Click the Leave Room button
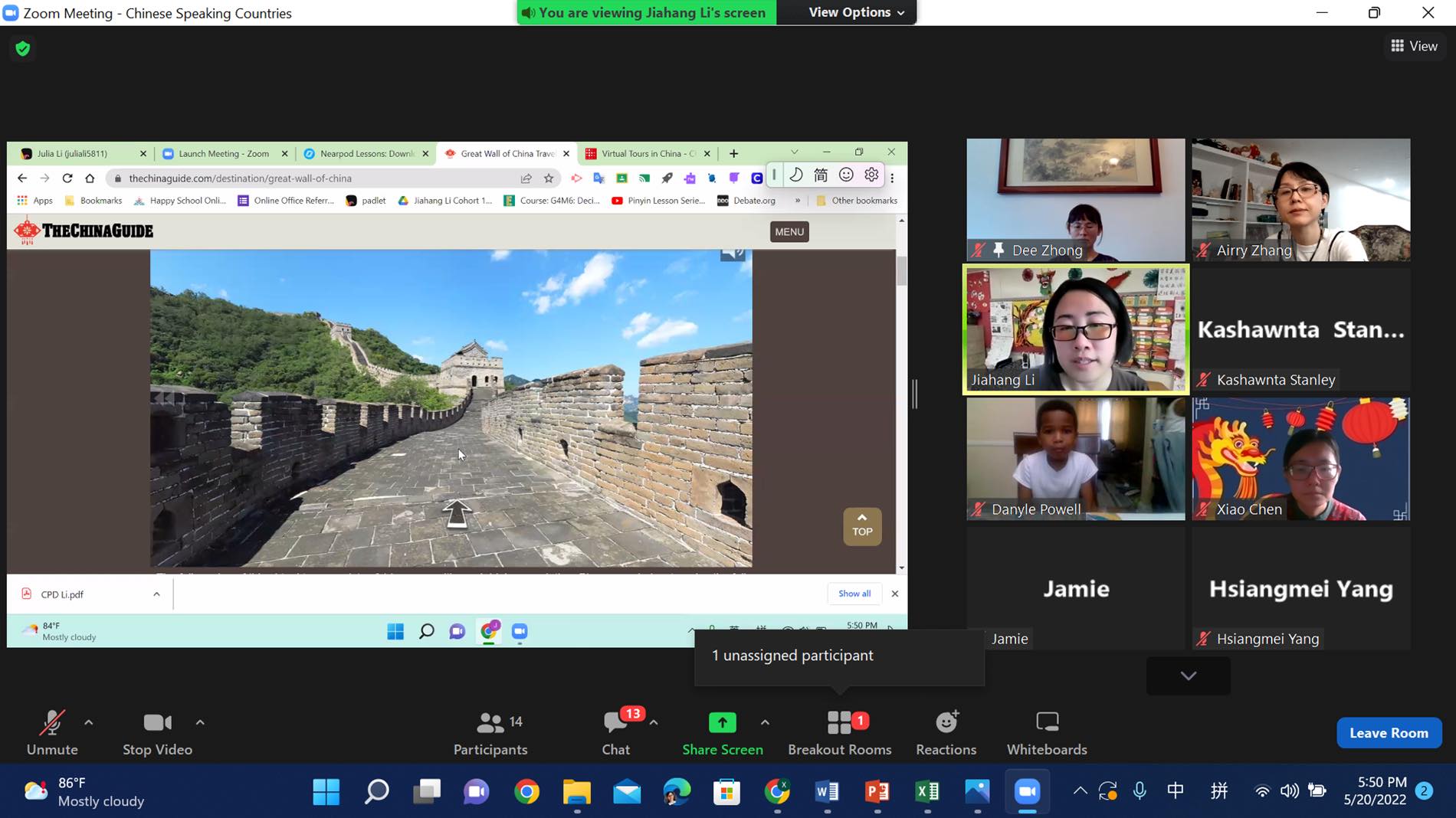 tap(1389, 733)
